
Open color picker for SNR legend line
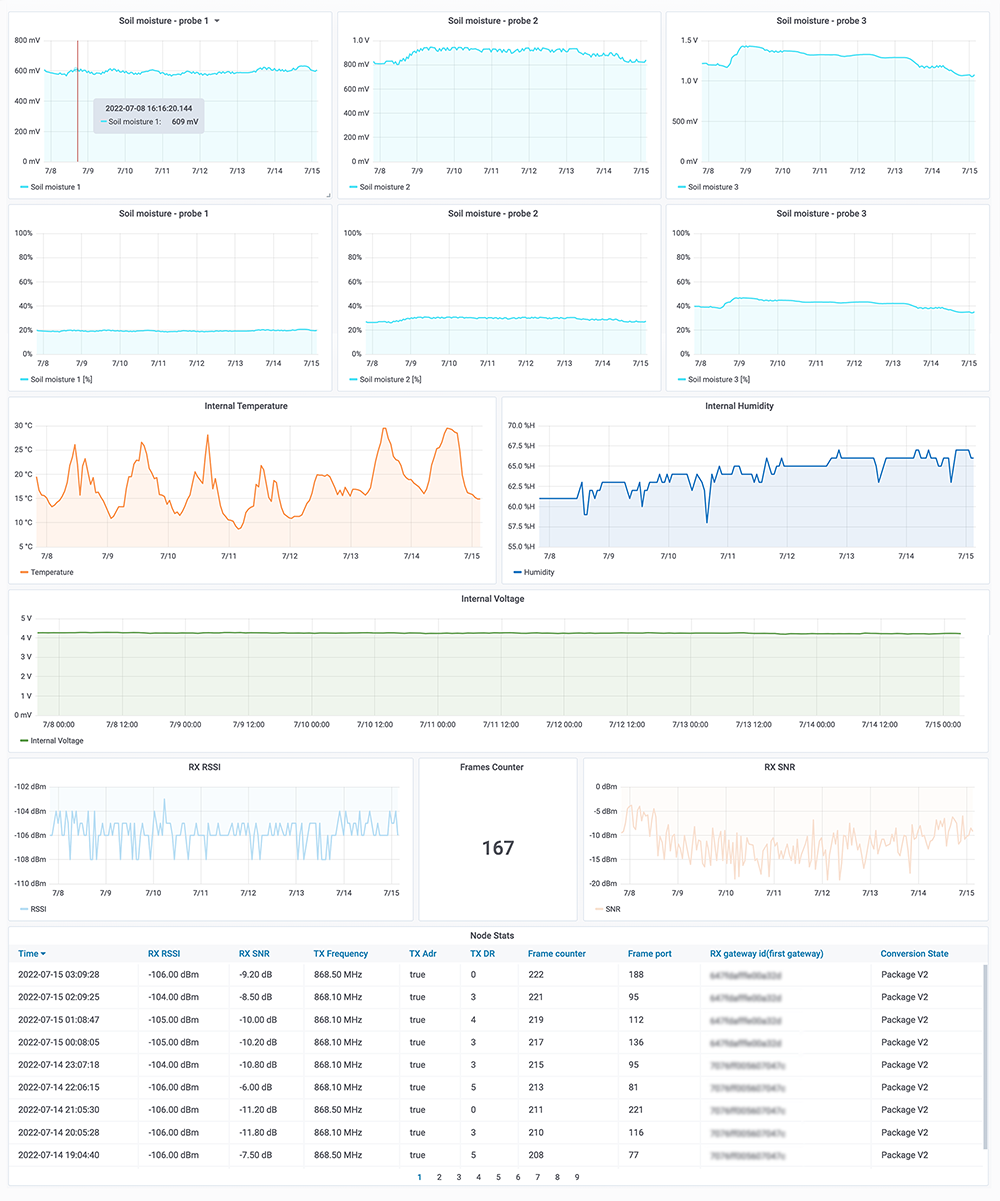600,909
